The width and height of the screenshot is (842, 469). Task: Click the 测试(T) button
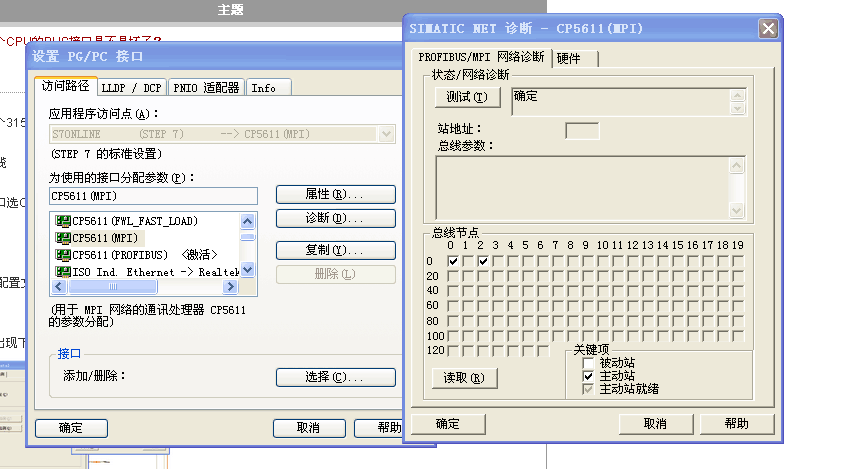point(467,97)
